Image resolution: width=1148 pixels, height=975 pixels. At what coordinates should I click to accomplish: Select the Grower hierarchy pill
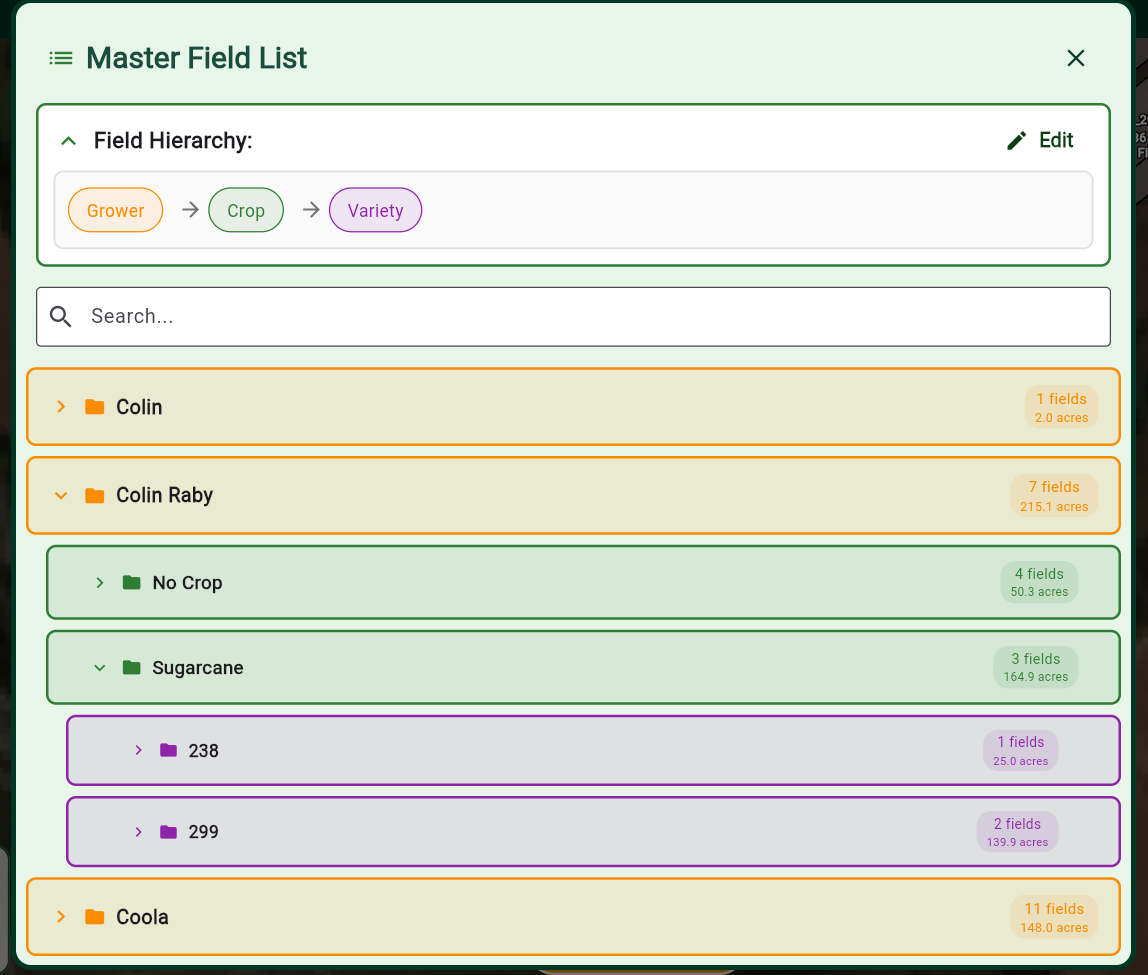click(x=115, y=210)
